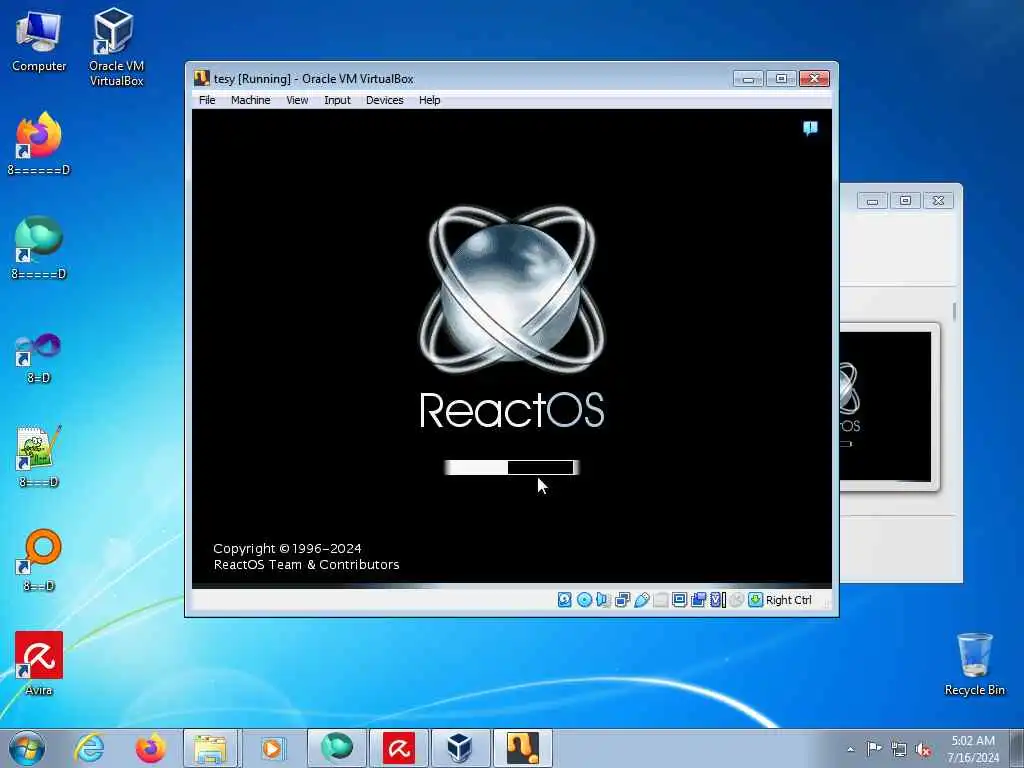Click the scrollbar in background Manager window
This screenshot has height=768, width=1024.
tap(954, 312)
